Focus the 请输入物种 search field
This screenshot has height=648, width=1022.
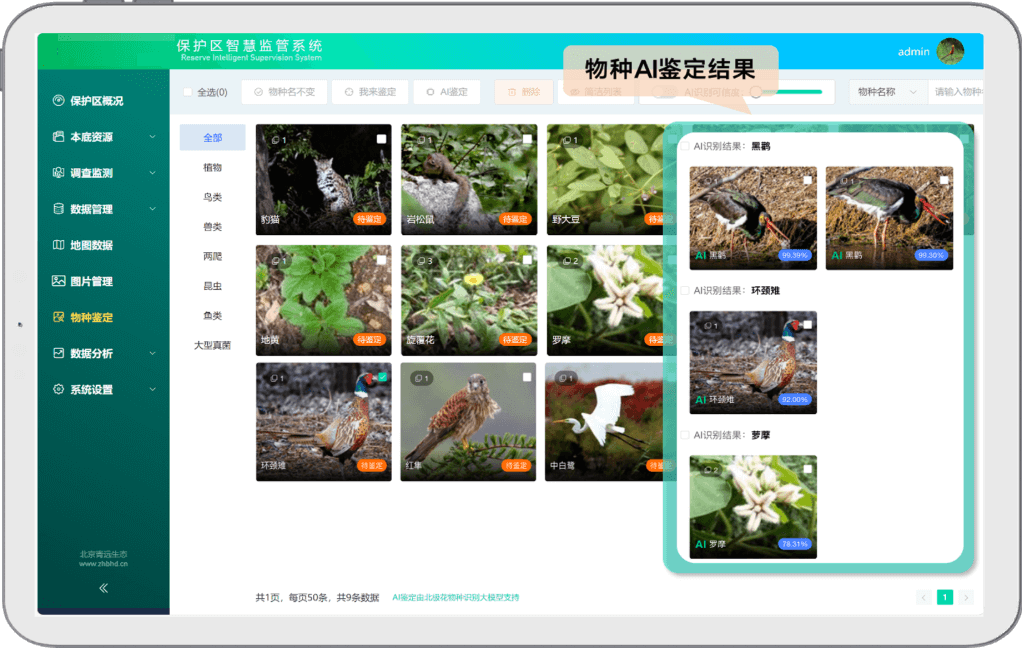[x=956, y=92]
